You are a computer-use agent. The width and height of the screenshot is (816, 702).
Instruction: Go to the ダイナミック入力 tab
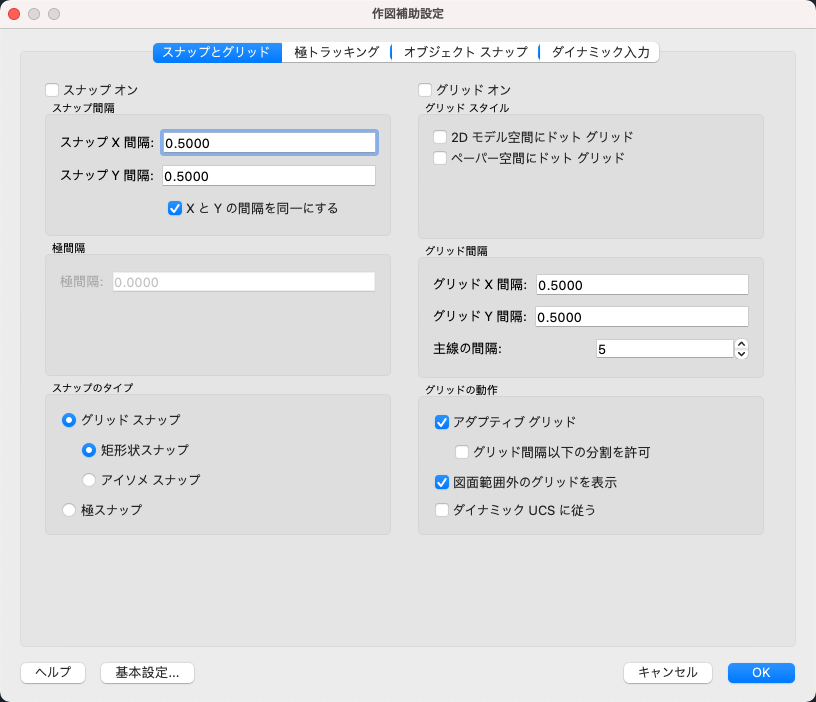click(600, 52)
